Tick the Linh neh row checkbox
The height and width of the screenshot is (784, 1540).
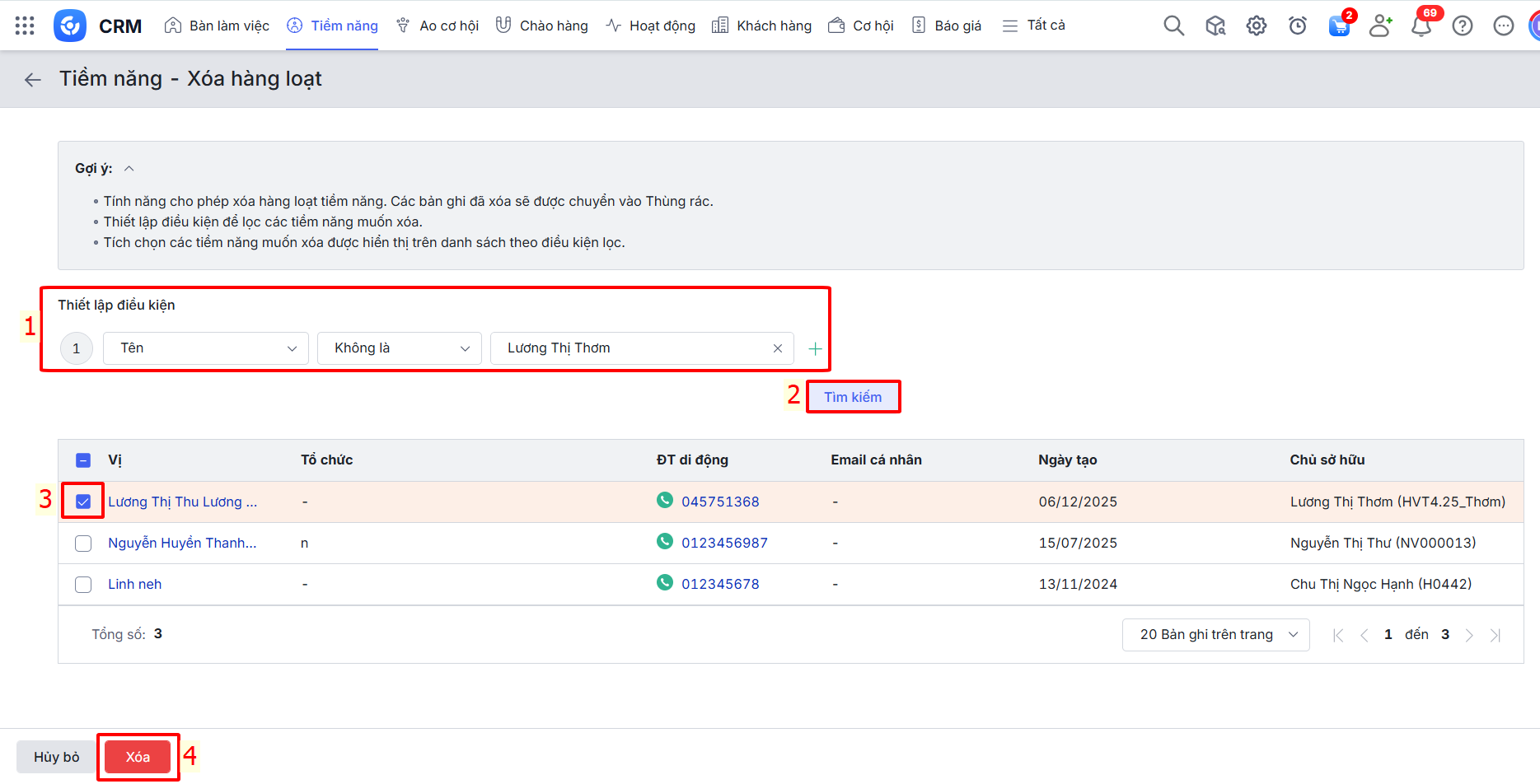coord(83,585)
